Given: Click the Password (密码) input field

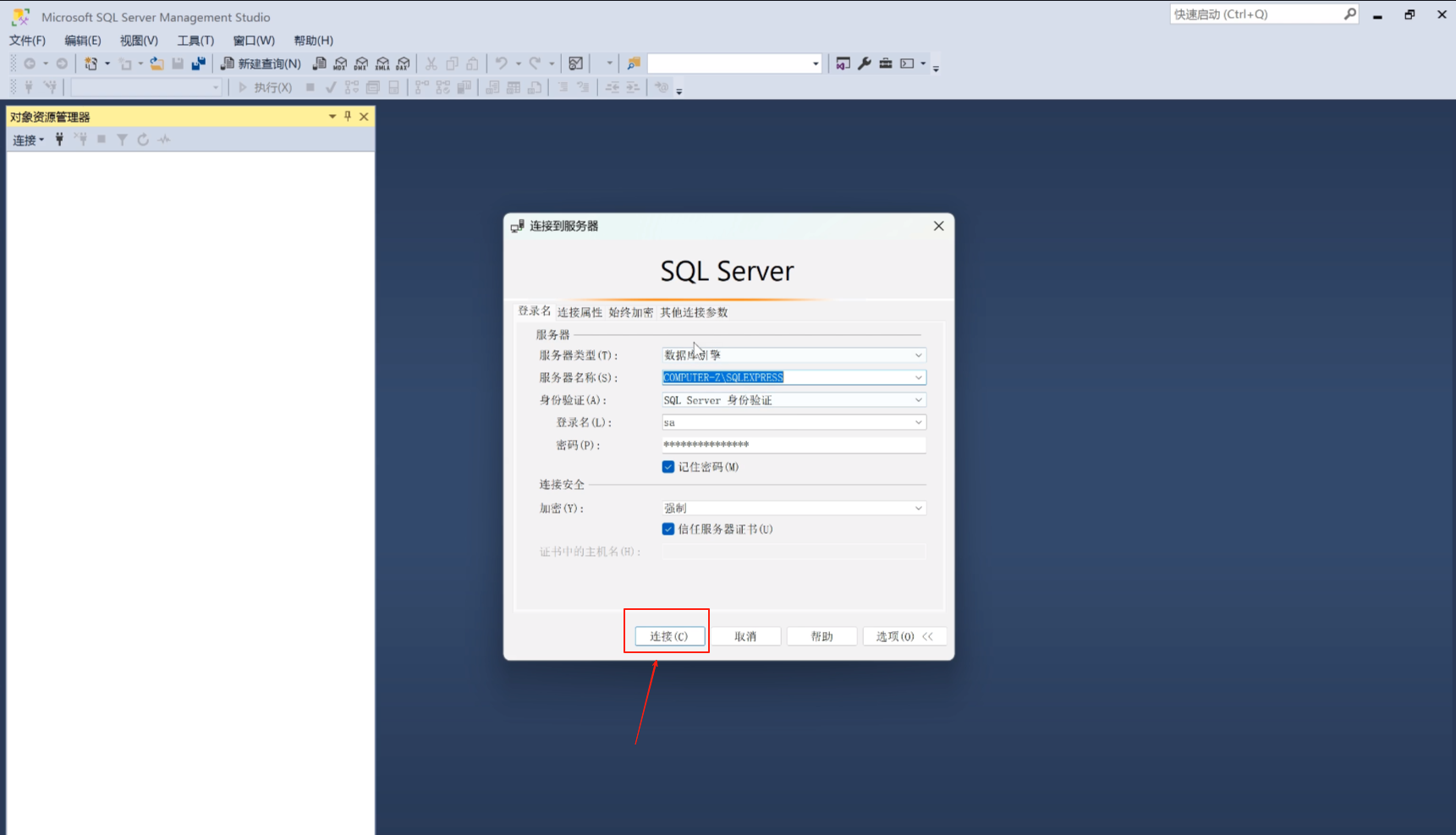Looking at the screenshot, I should coord(794,445).
